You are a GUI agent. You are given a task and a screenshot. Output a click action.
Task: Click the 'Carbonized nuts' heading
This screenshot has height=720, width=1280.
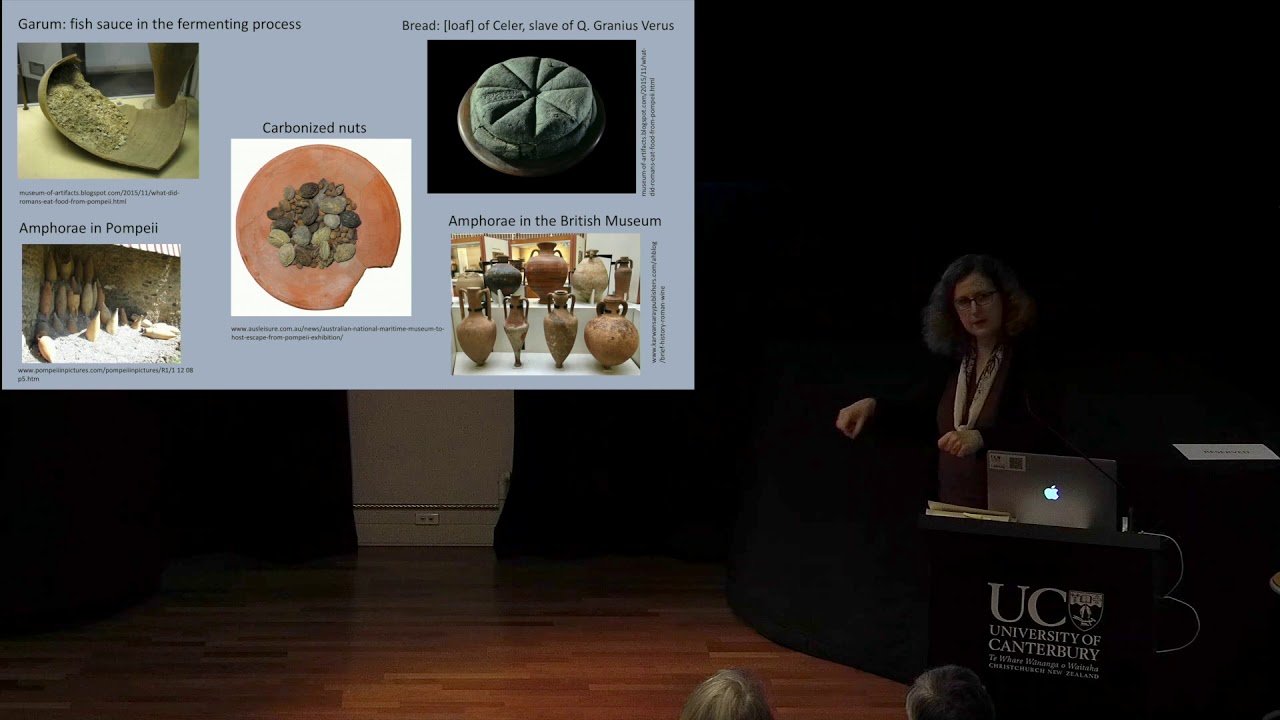pos(314,128)
